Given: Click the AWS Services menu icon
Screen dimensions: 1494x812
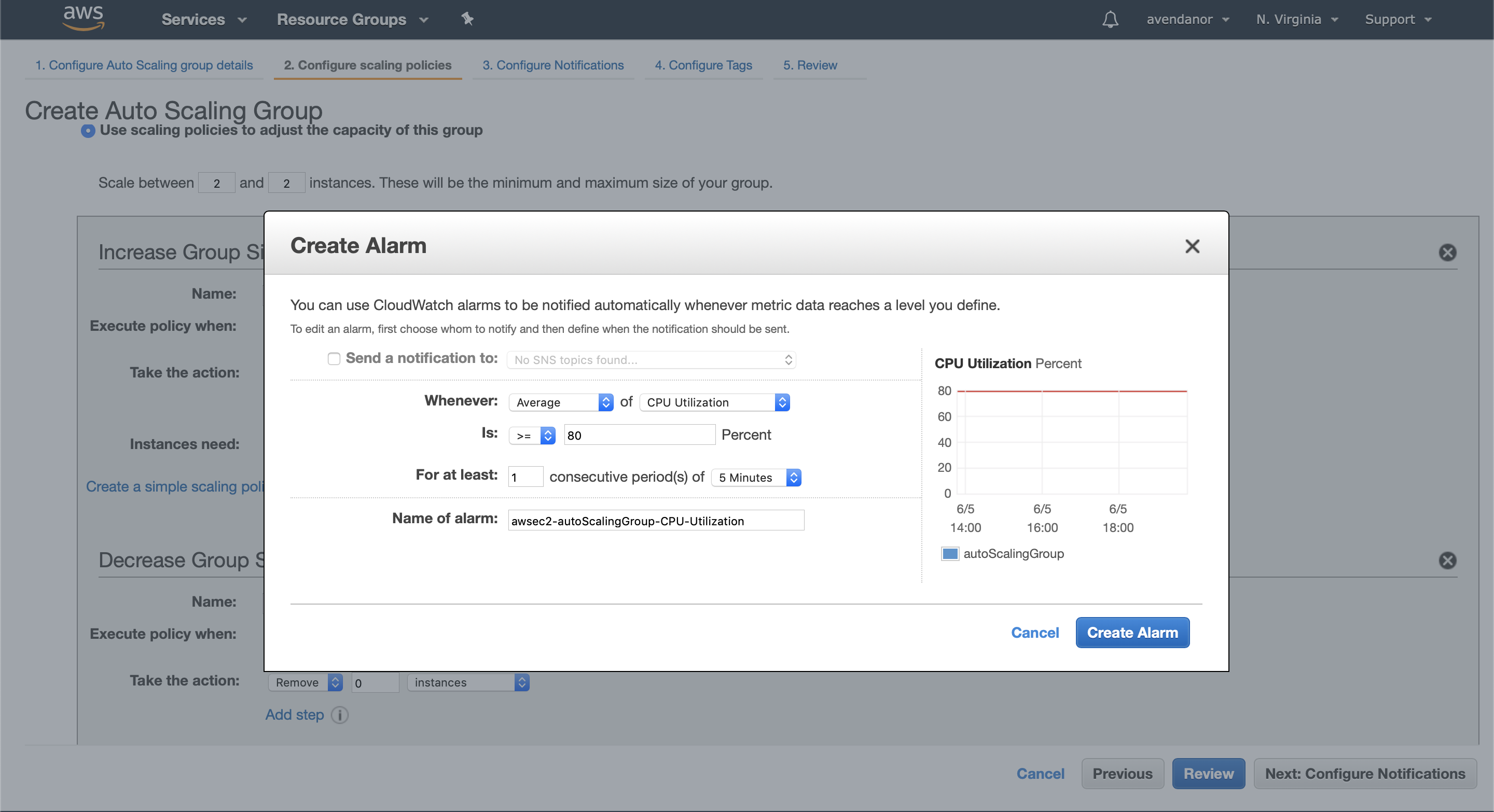Looking at the screenshot, I should [200, 18].
